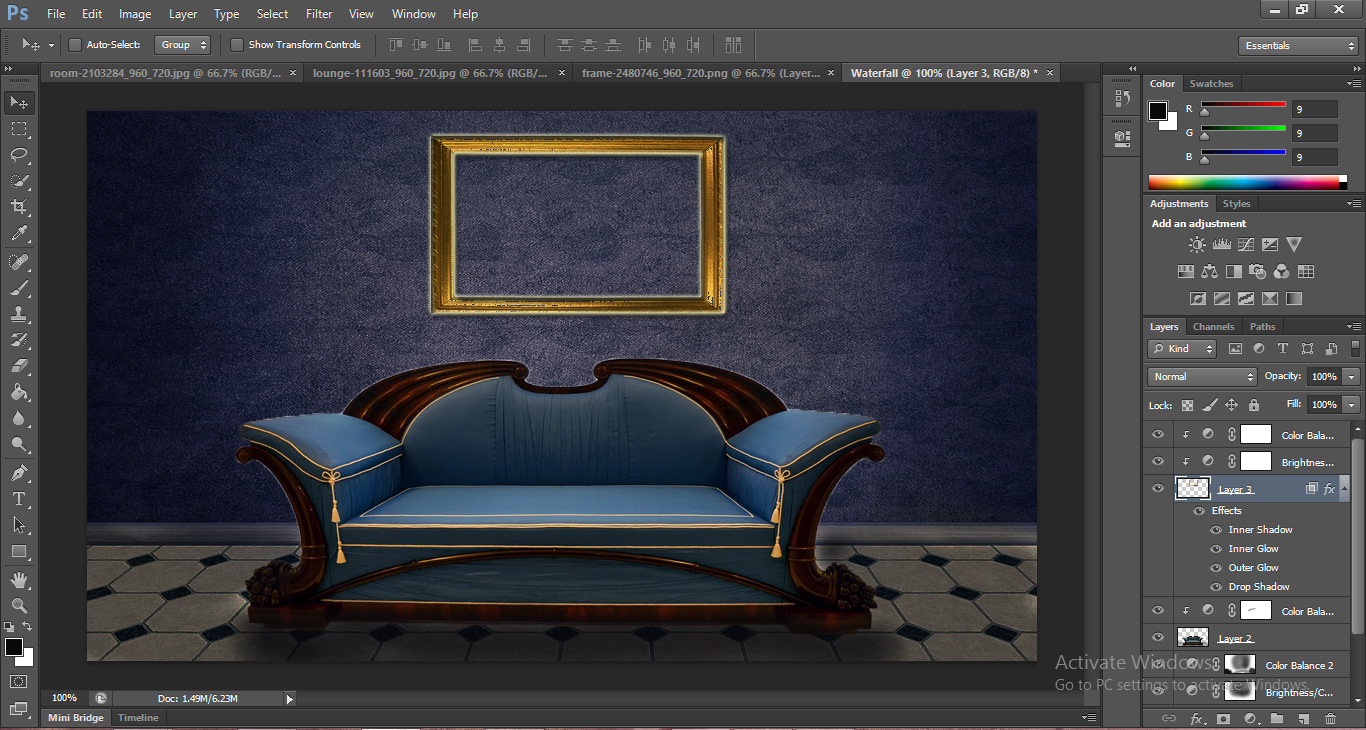
Task: Open the Layer menu
Action: (x=183, y=14)
